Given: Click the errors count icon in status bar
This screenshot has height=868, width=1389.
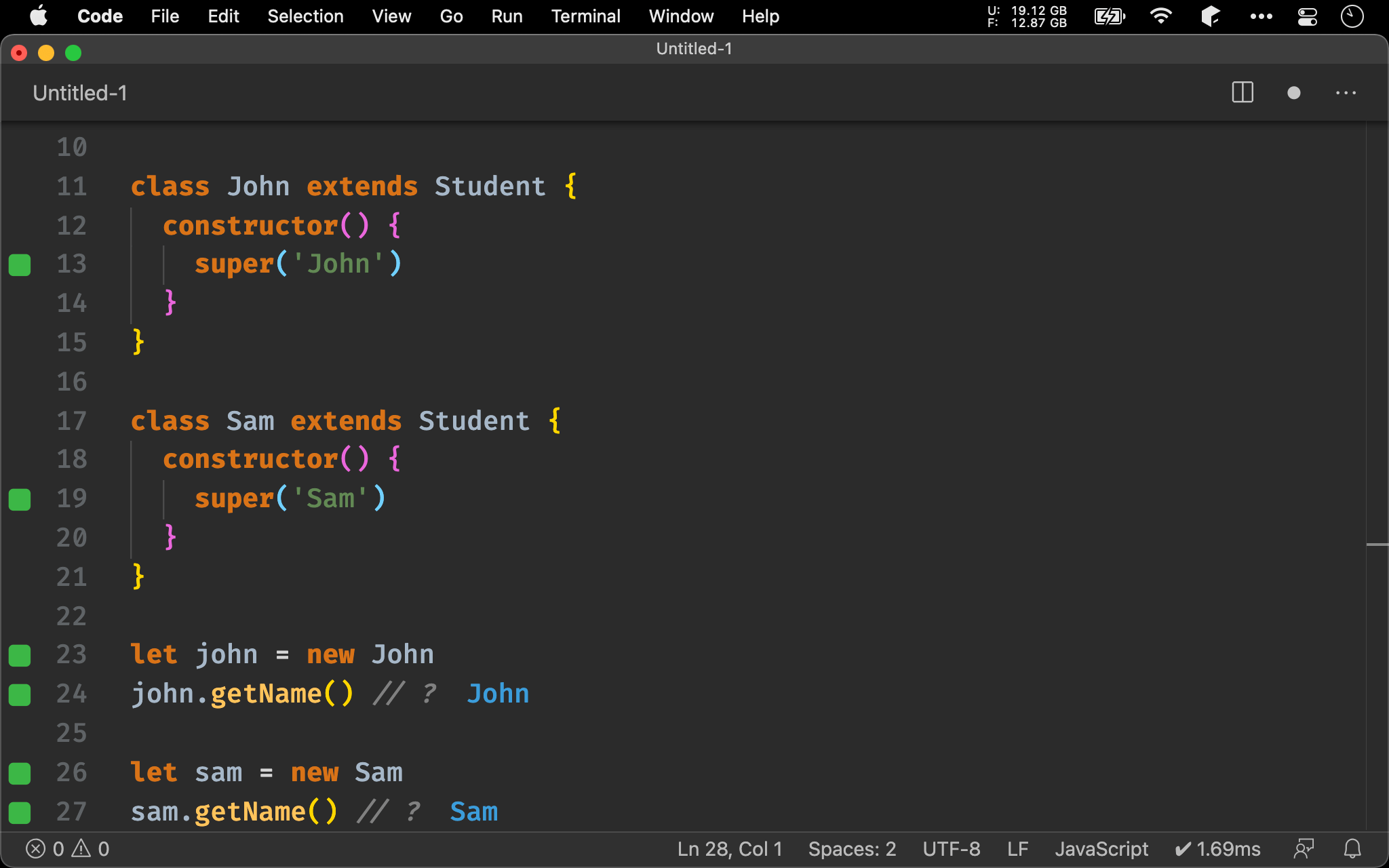Looking at the screenshot, I should tap(36, 848).
